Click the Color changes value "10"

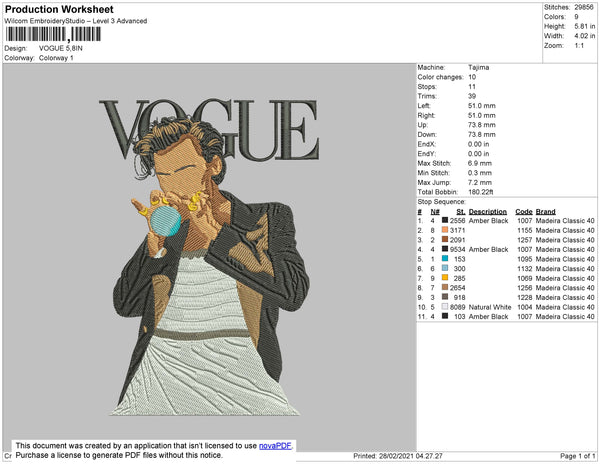point(472,77)
